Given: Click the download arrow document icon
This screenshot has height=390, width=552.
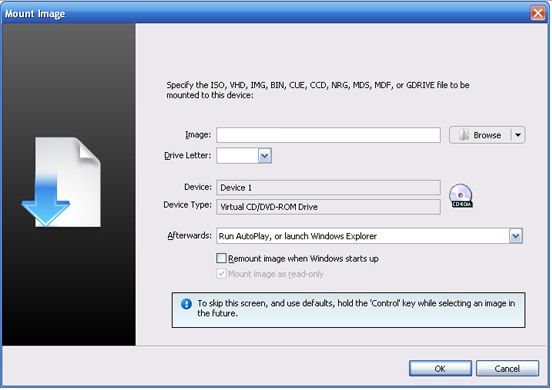Looking at the screenshot, I should (x=61, y=182).
